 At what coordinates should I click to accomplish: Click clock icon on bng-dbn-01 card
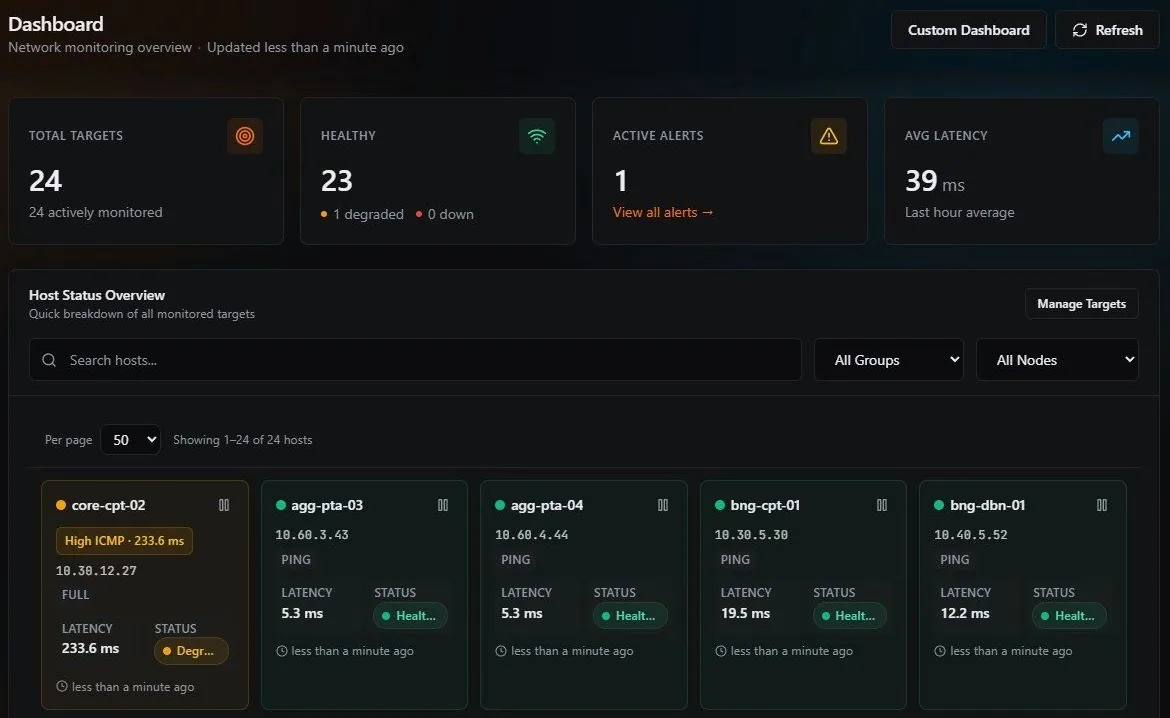[x=940, y=651]
